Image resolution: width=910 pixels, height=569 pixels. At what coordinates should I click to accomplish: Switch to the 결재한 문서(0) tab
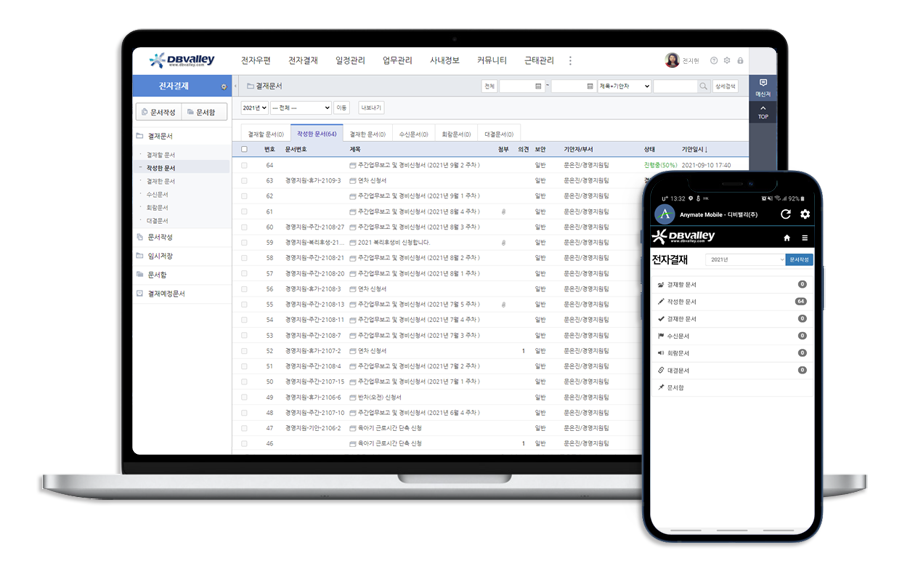(x=367, y=134)
